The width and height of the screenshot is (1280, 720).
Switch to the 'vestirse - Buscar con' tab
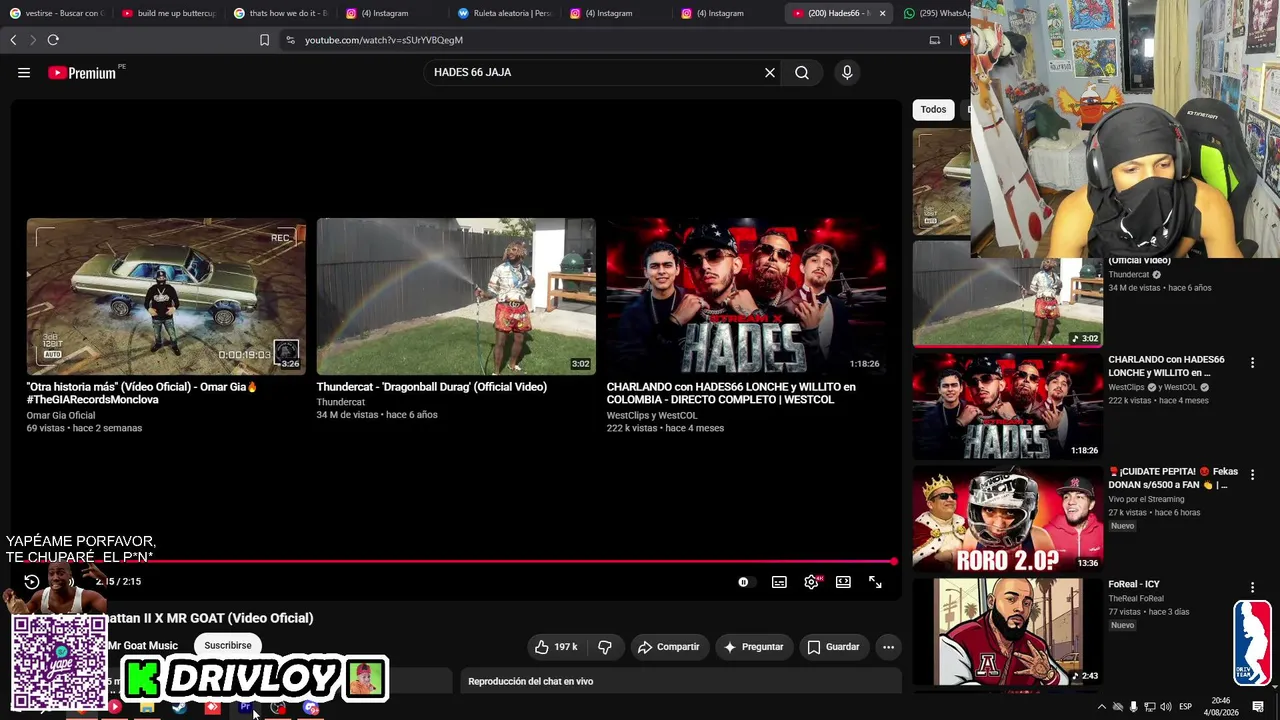click(56, 13)
